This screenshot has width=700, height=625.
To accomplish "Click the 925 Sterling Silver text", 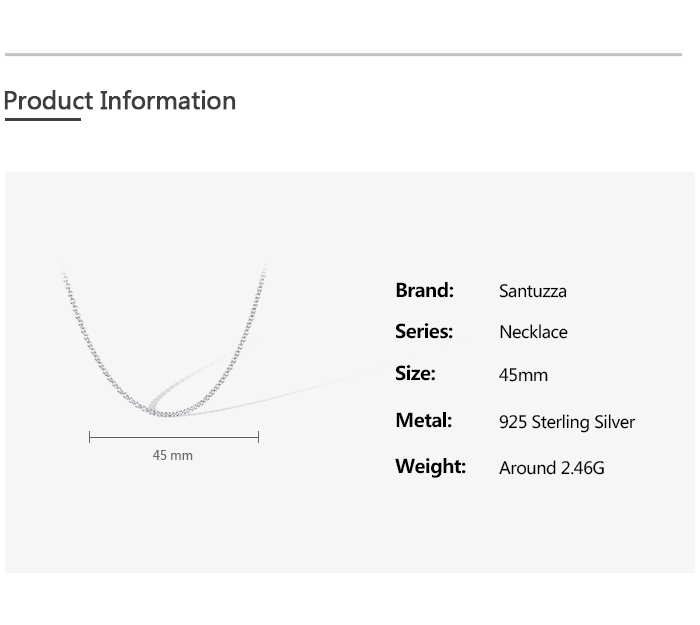I will pos(567,422).
